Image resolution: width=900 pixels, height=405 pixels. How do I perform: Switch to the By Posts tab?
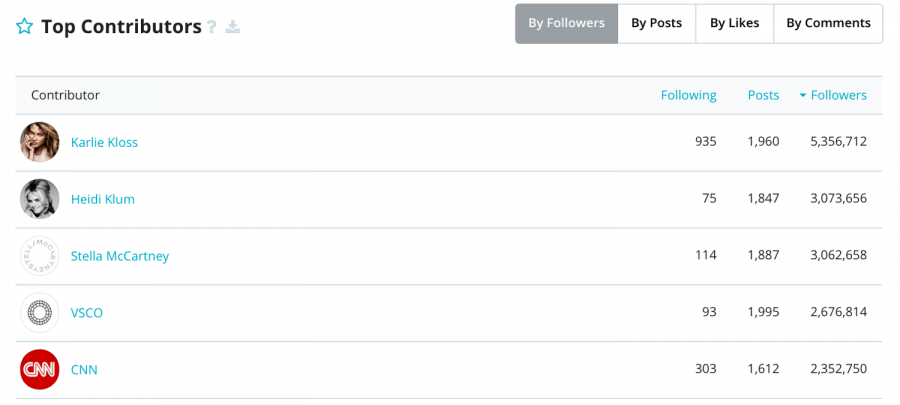[x=657, y=24]
